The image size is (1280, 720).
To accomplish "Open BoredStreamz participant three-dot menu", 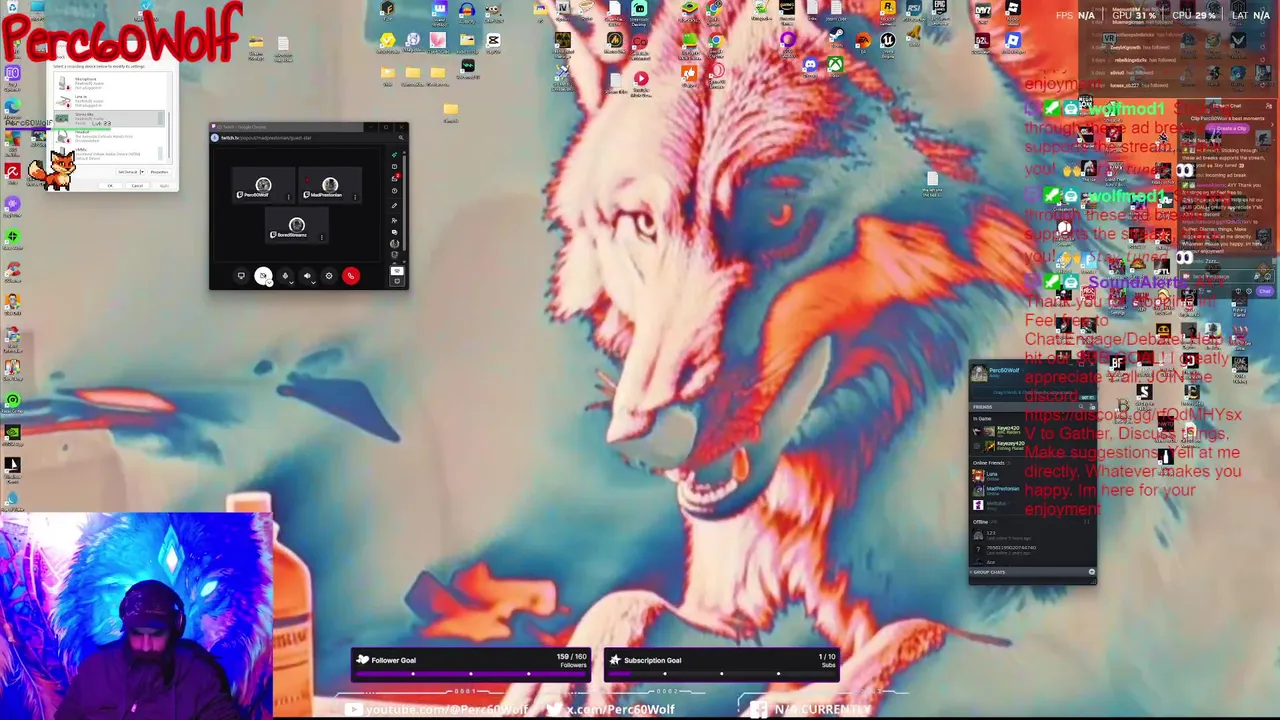I will (x=322, y=237).
